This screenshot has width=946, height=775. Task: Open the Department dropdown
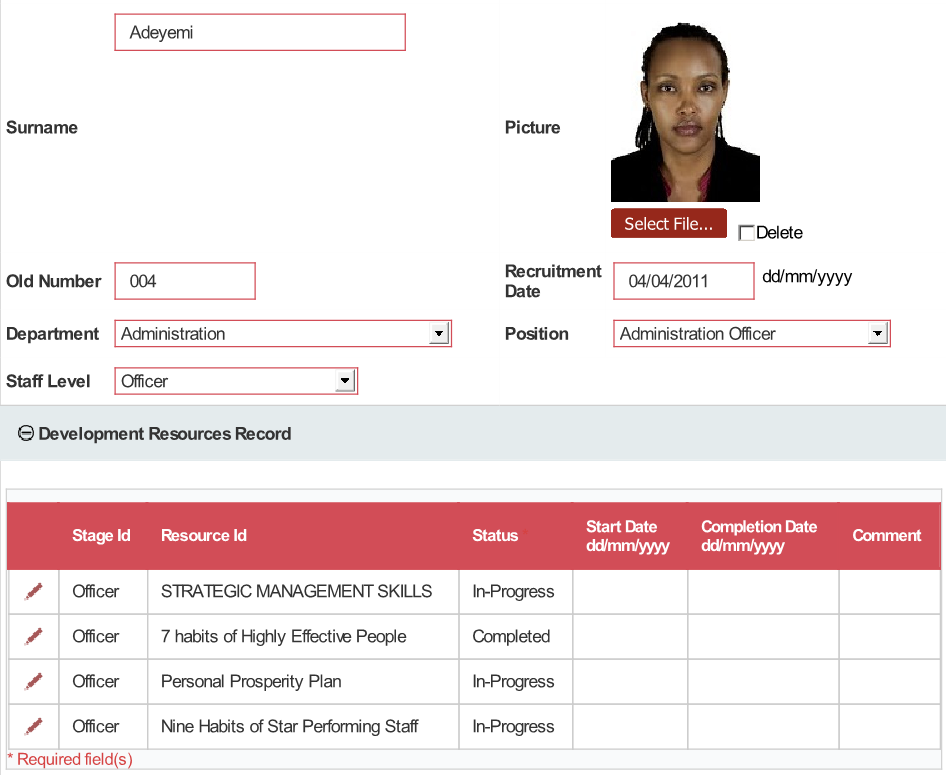tap(438, 334)
